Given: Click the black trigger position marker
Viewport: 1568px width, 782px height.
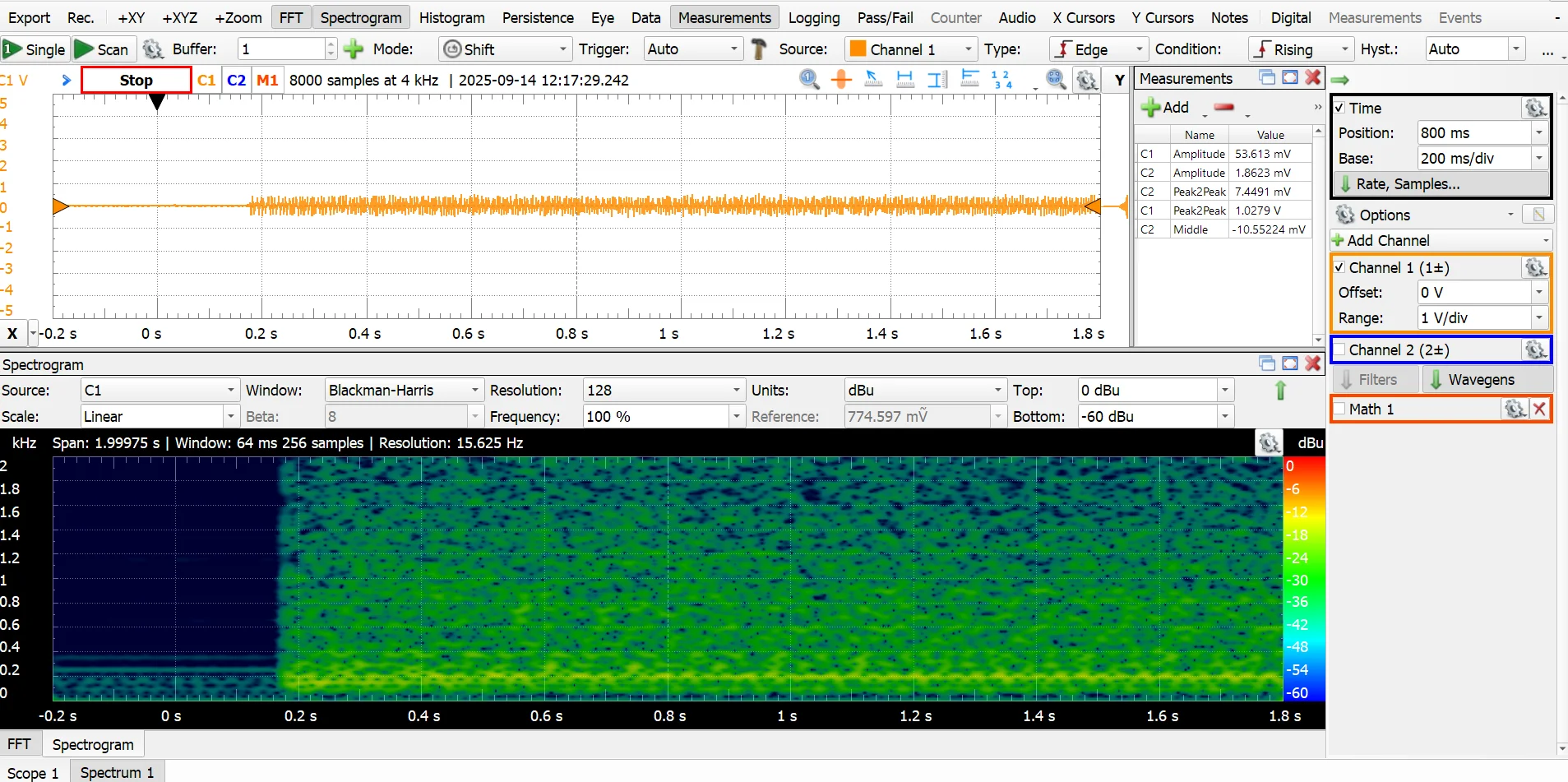Looking at the screenshot, I should tap(157, 102).
